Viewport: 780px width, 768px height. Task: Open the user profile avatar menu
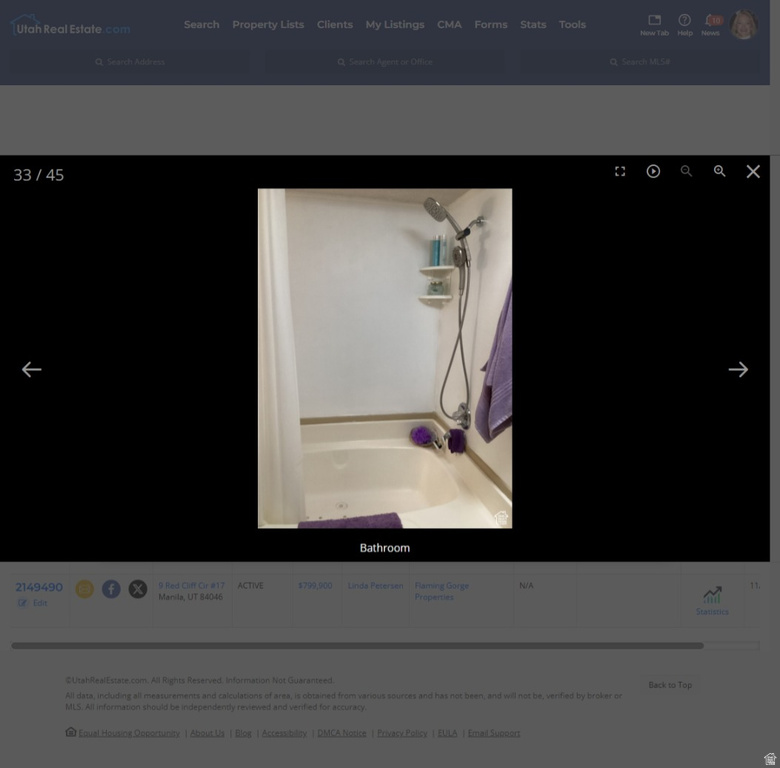click(743, 25)
